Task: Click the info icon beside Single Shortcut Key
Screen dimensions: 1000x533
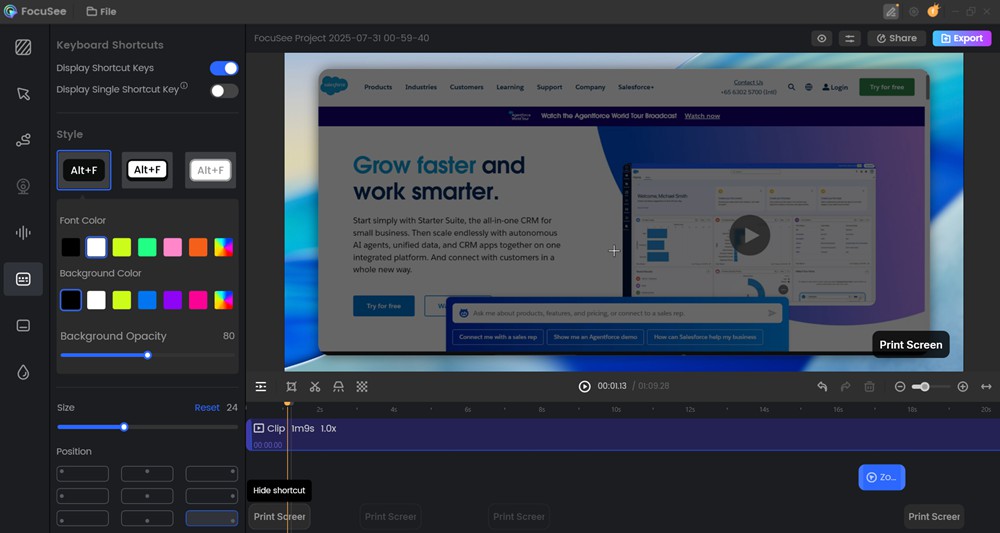Action: 184,85
